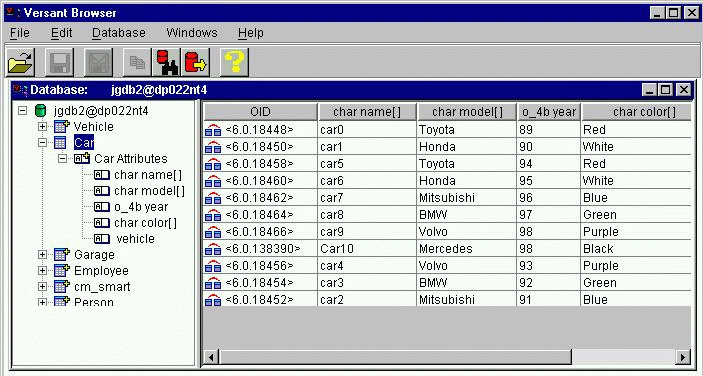Click the attribute icon beside char name[]
Image resolution: width=703 pixels, height=376 pixels.
pyautogui.click(x=102, y=175)
